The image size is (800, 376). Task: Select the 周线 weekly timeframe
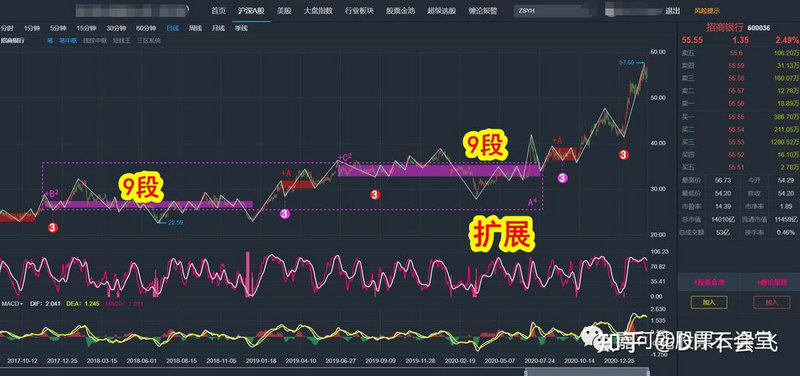195,29
